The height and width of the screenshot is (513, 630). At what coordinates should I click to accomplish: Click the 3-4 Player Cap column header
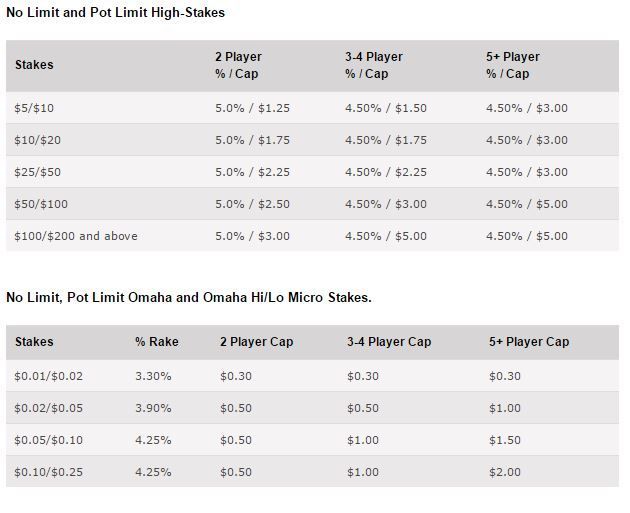click(x=389, y=342)
